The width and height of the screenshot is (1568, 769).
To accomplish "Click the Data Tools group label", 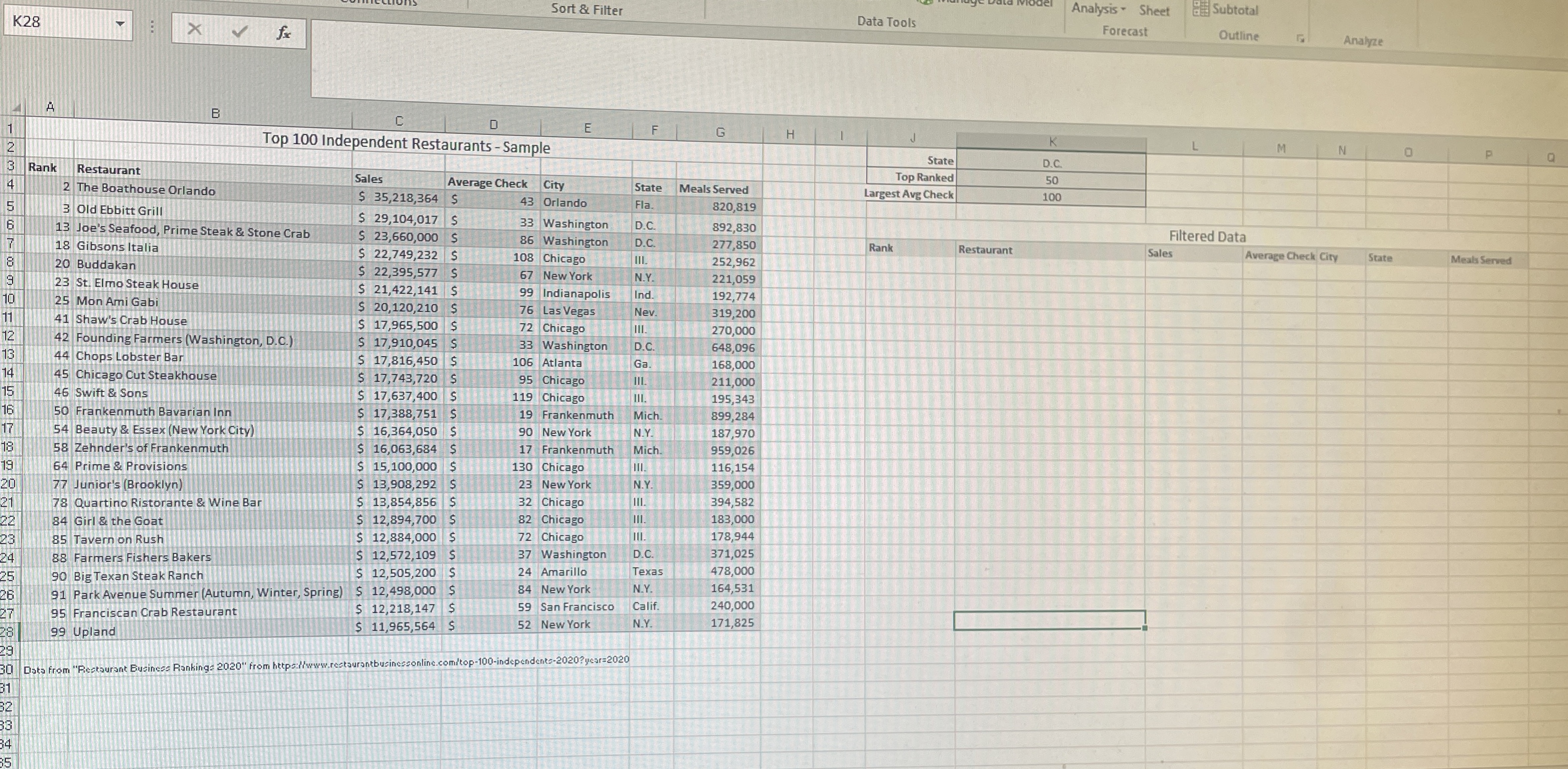I will [886, 22].
